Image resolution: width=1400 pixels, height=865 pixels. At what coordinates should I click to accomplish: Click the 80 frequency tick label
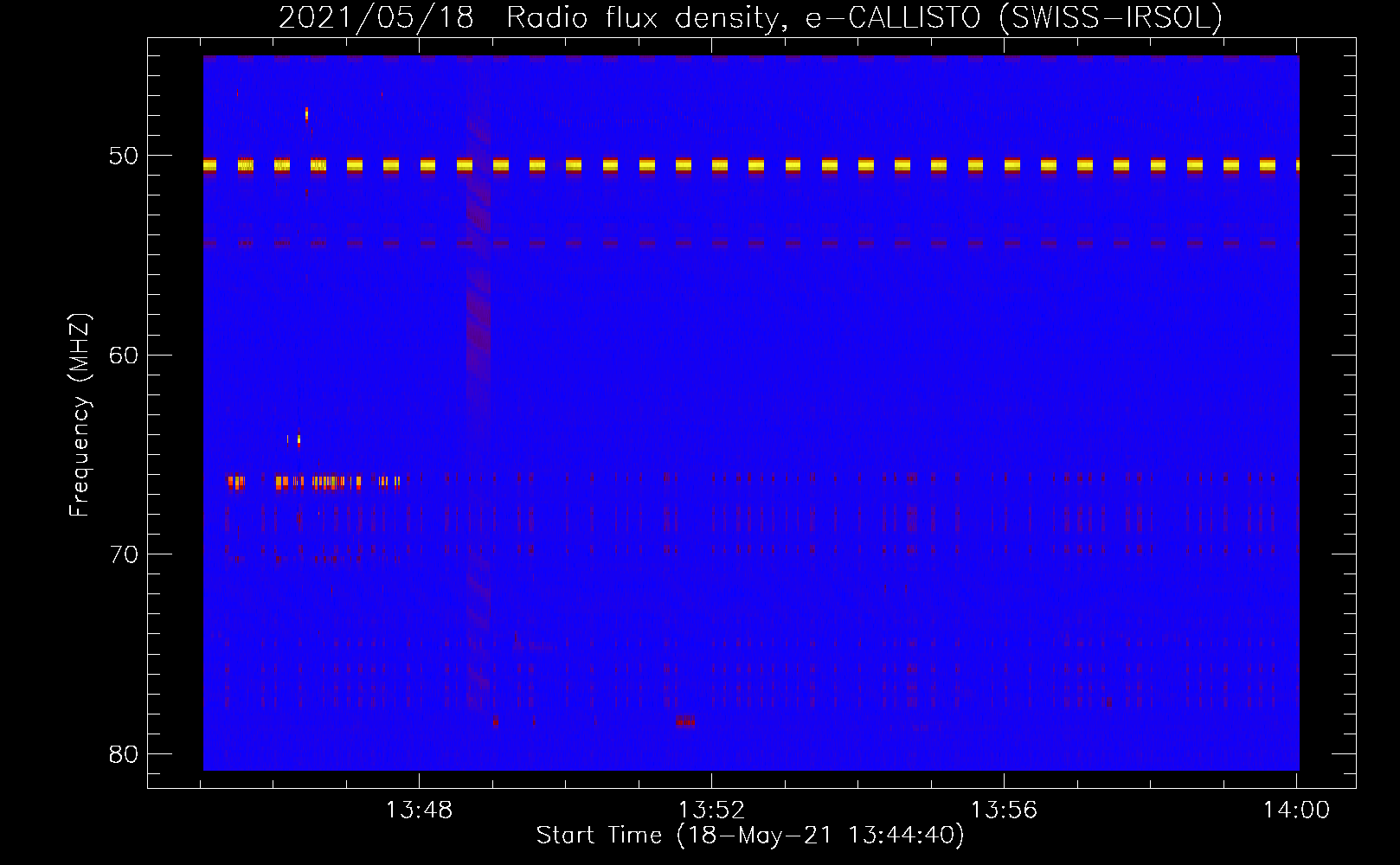tap(124, 753)
